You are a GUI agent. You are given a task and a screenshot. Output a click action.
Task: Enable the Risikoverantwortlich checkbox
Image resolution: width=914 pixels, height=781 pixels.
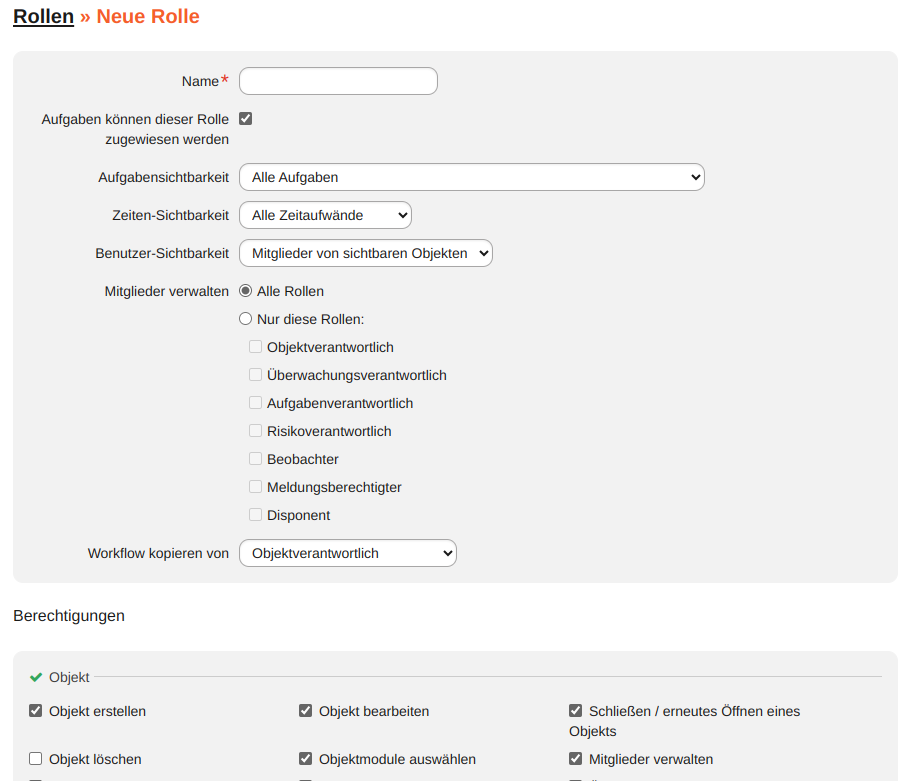click(256, 431)
